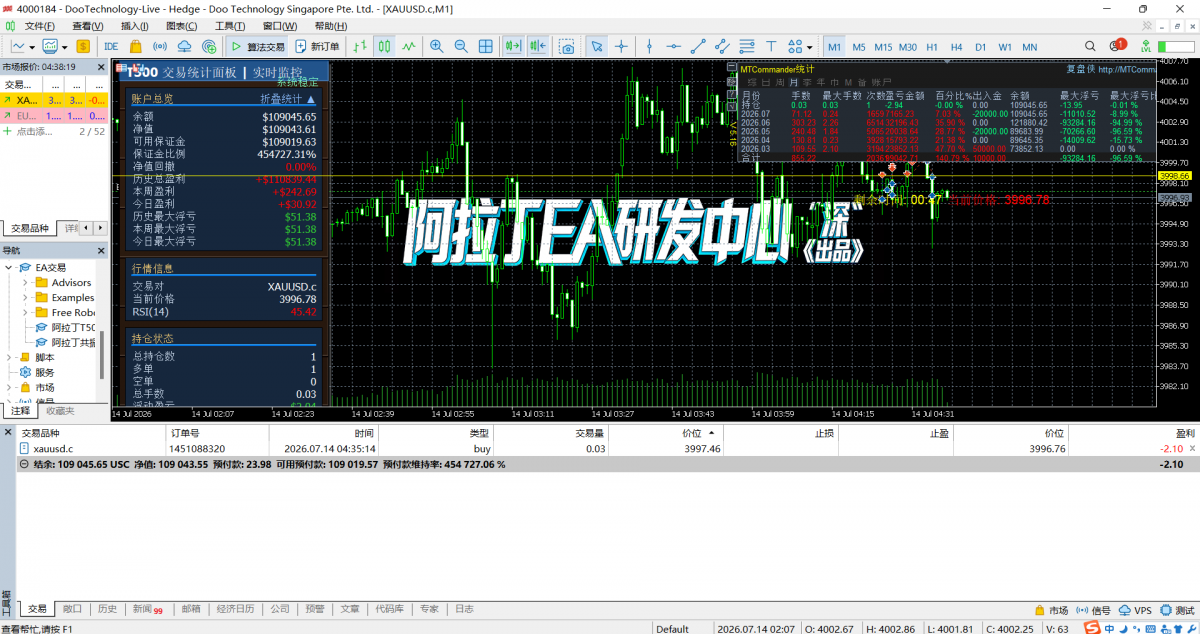Select the text label tool
The width and height of the screenshot is (1200, 634).
(x=771, y=46)
